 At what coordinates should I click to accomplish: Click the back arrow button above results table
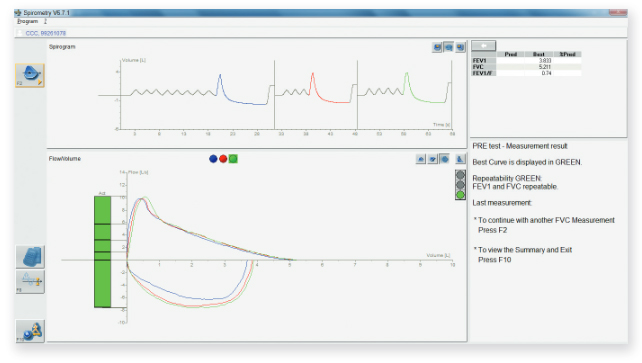(x=484, y=45)
